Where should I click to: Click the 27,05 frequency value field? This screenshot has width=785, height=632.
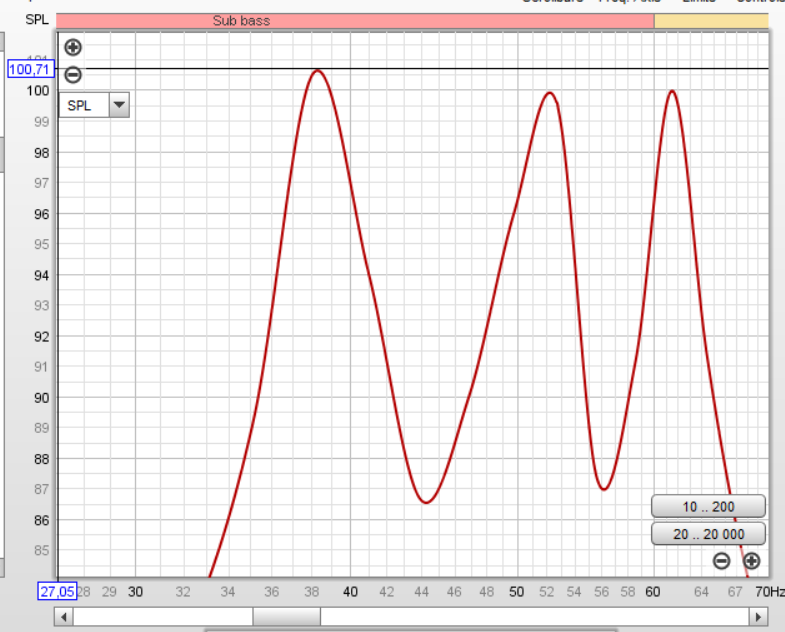(x=58, y=591)
